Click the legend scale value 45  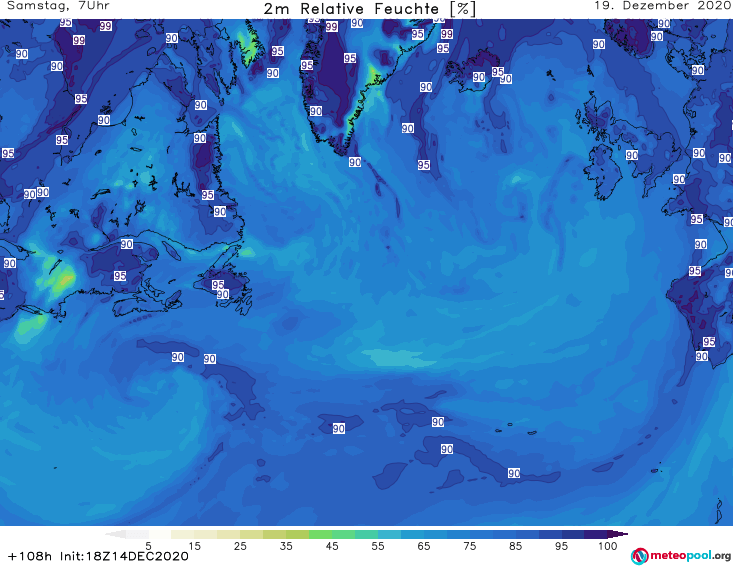pos(332,546)
